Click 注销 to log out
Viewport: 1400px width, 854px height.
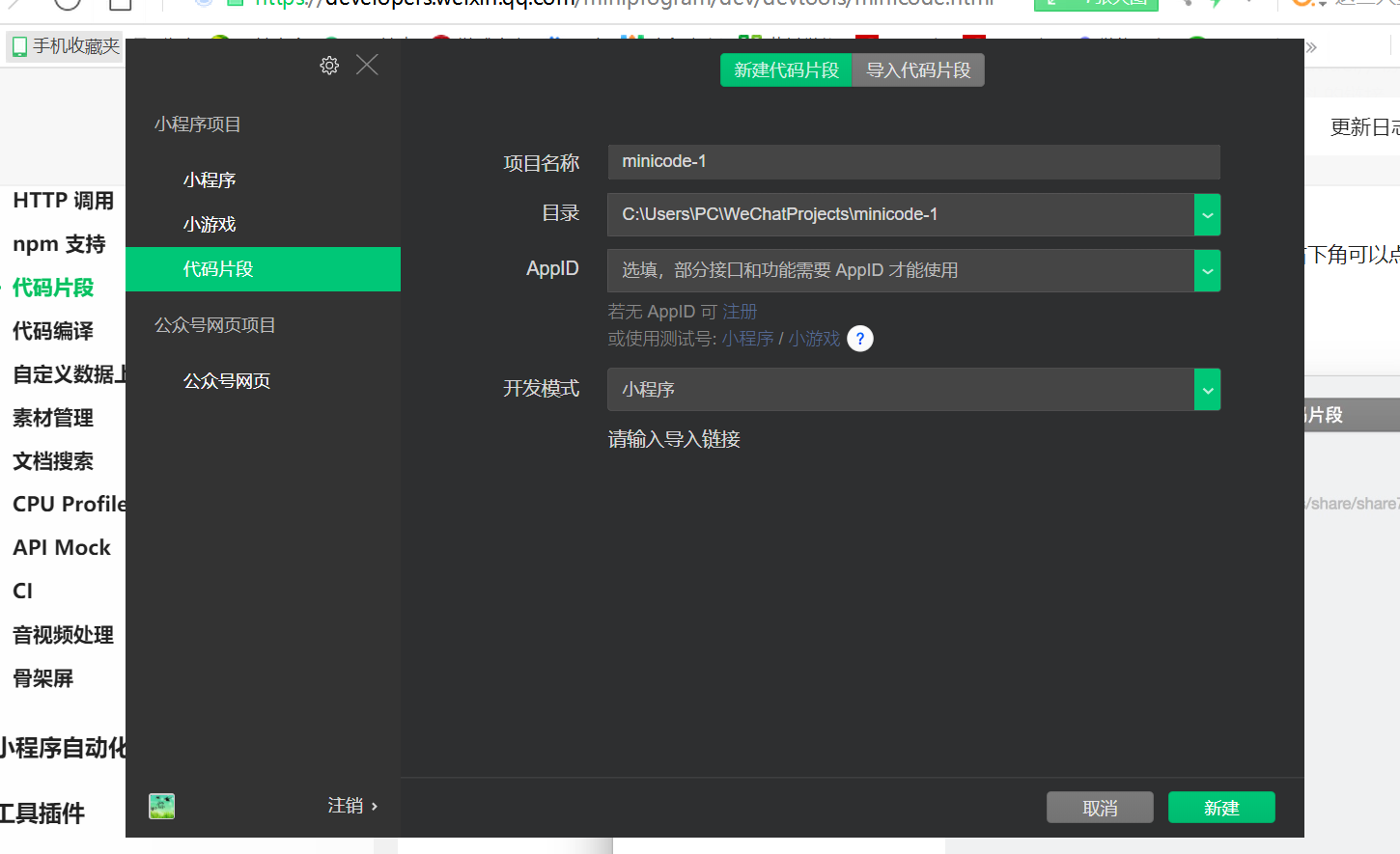click(352, 806)
